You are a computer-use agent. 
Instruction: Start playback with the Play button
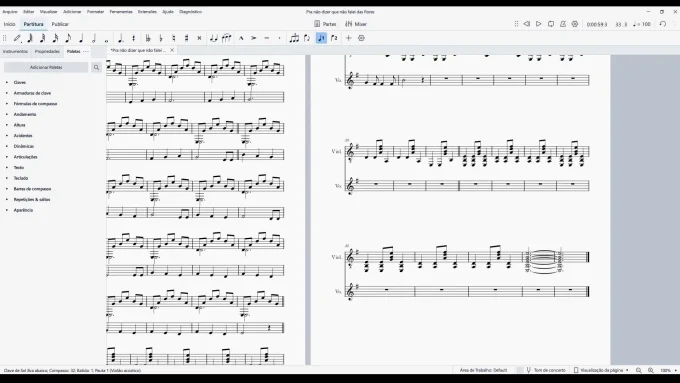[x=539, y=24]
